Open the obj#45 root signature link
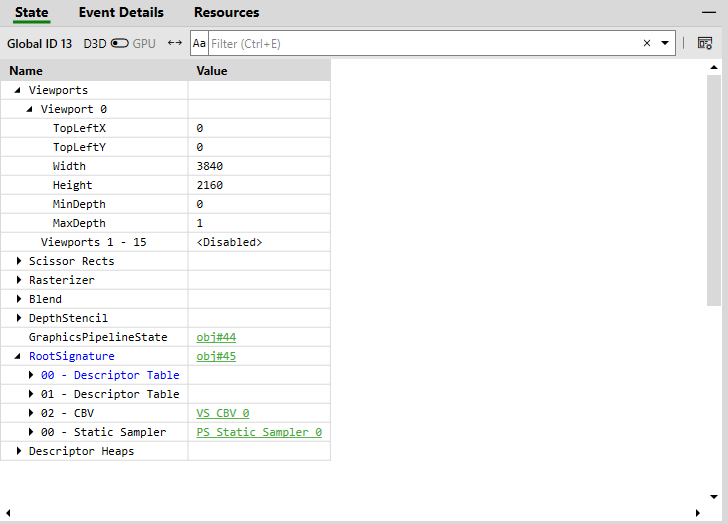Screen dimensions: 728x524 point(216,356)
